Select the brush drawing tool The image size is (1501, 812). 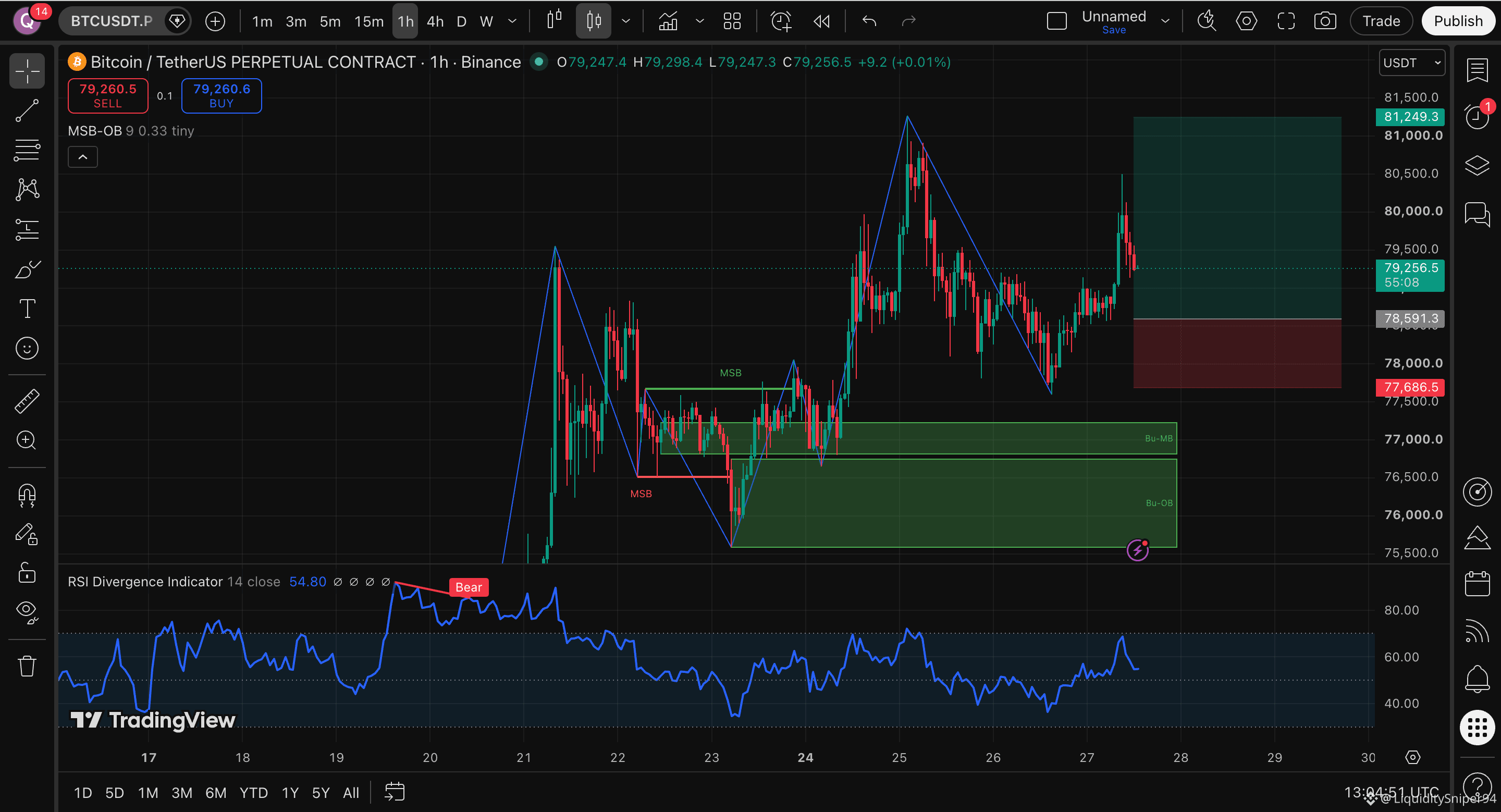pos(27,269)
